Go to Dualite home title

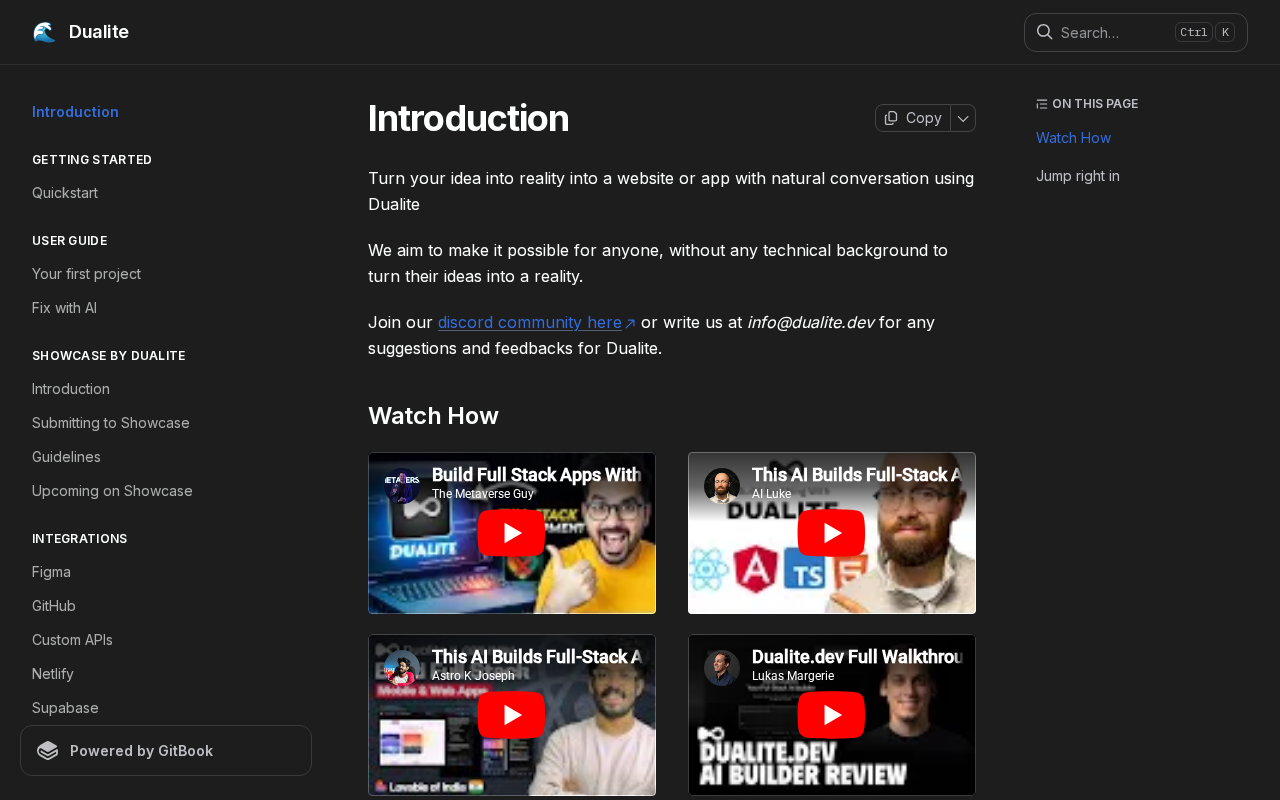[x=99, y=32]
